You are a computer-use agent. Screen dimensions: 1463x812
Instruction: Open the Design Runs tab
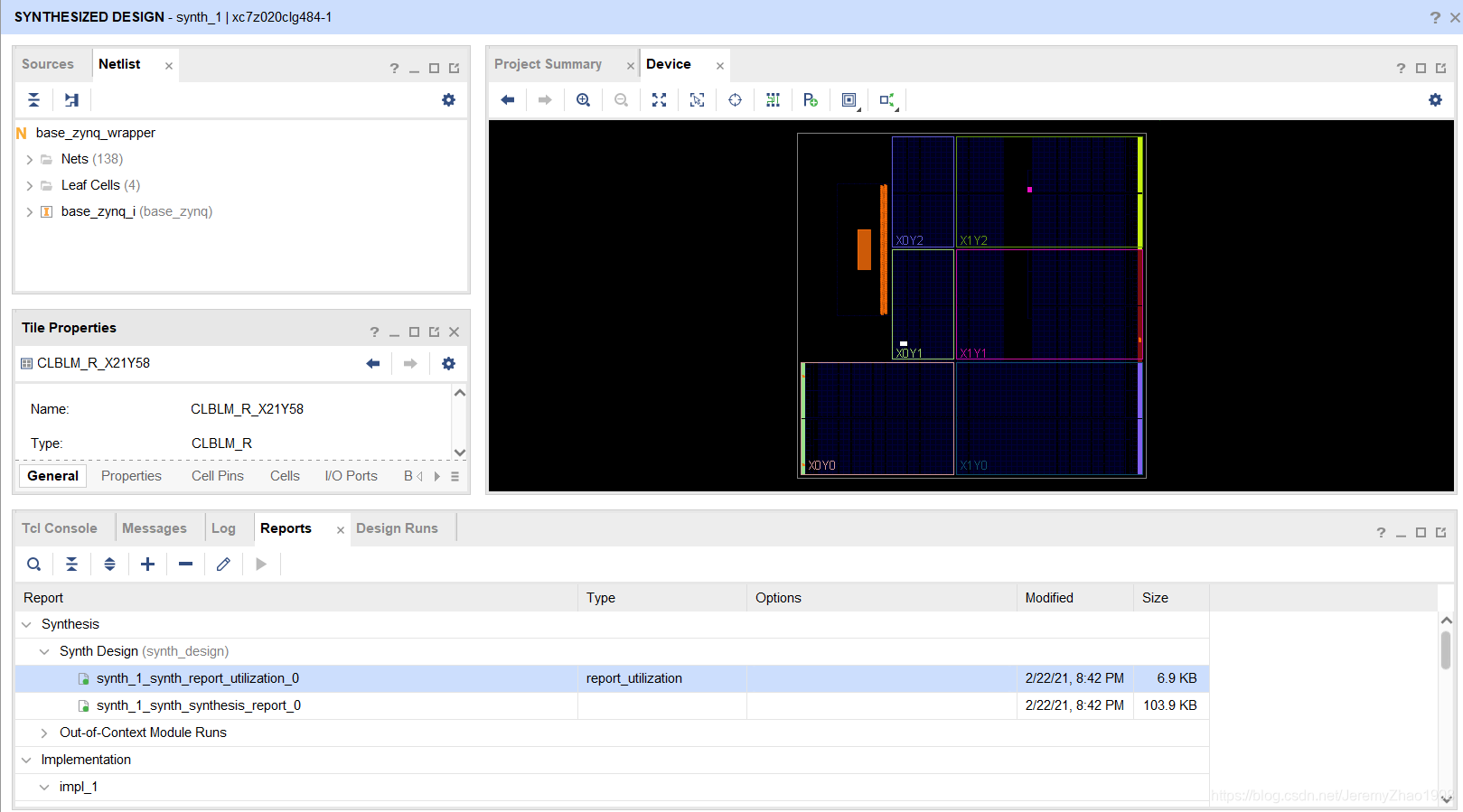[397, 528]
